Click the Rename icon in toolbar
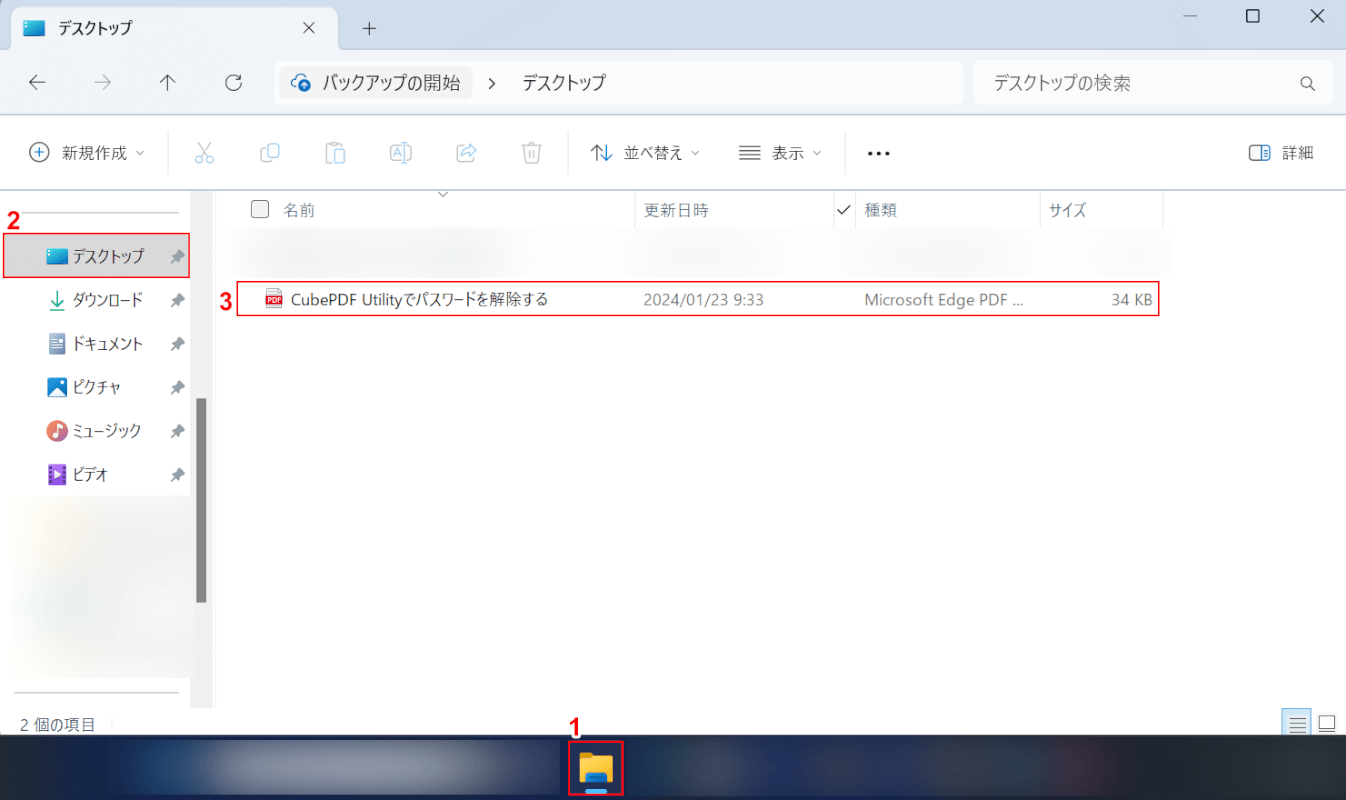This screenshot has width=1346, height=800. pos(400,153)
